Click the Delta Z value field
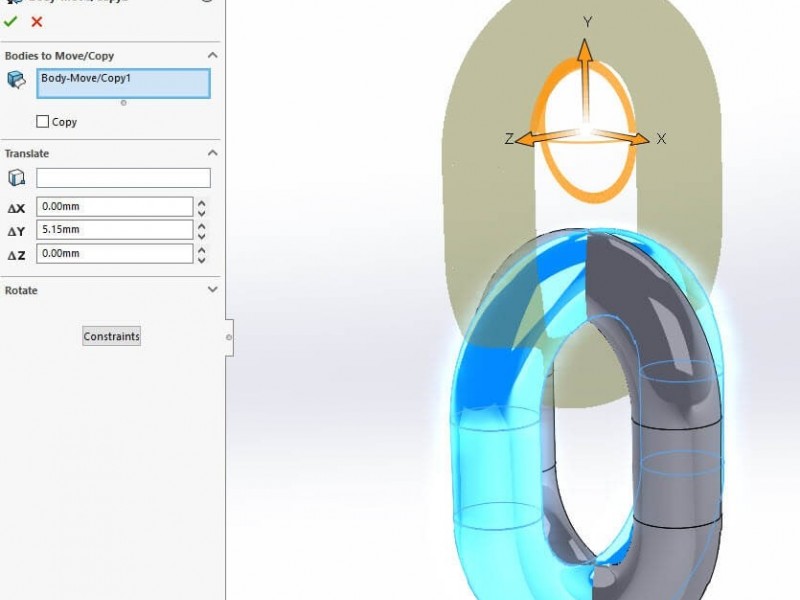Screen dimensions: 800x600 tap(115, 254)
